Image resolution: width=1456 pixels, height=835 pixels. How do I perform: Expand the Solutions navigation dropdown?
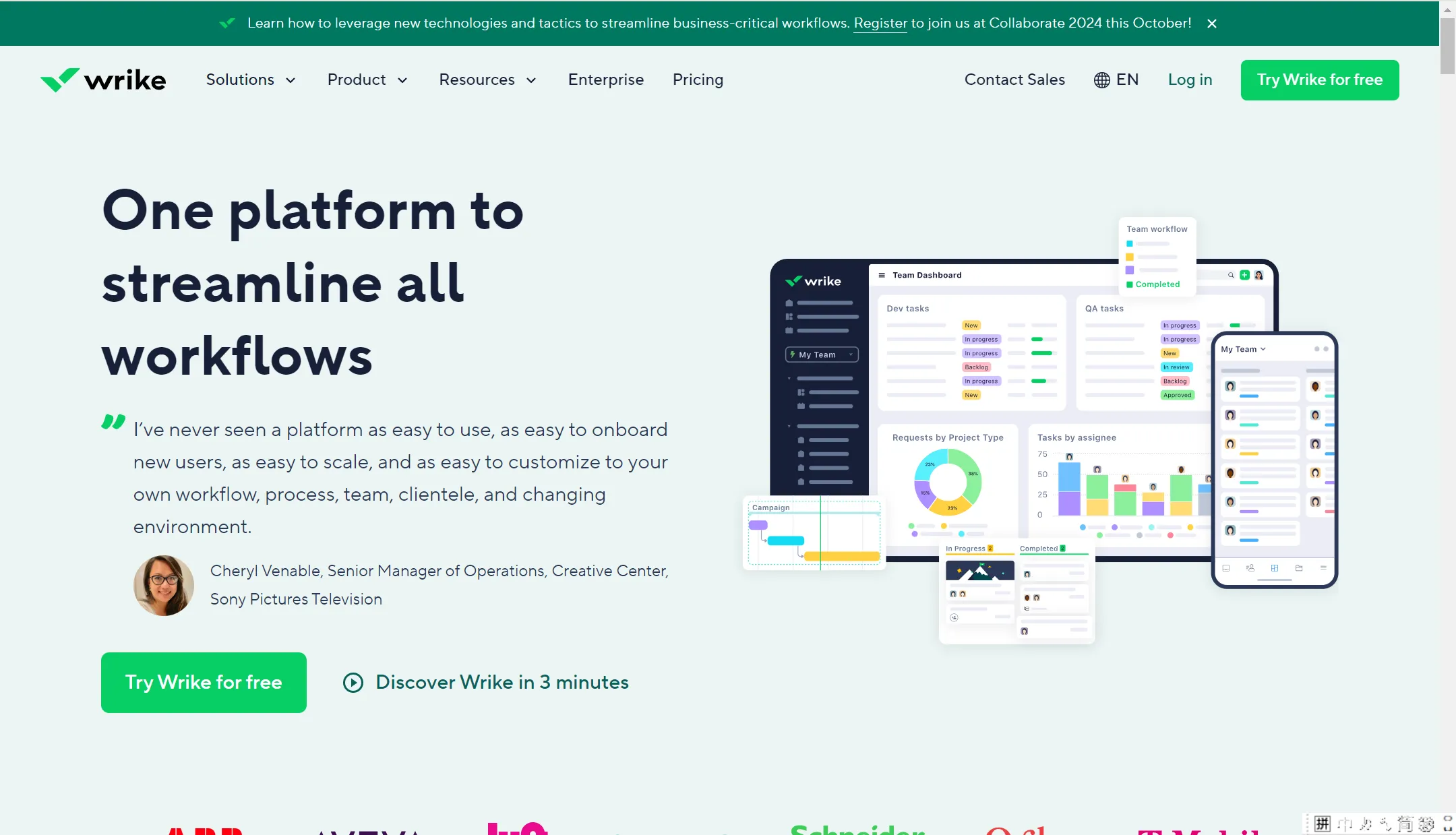250,80
